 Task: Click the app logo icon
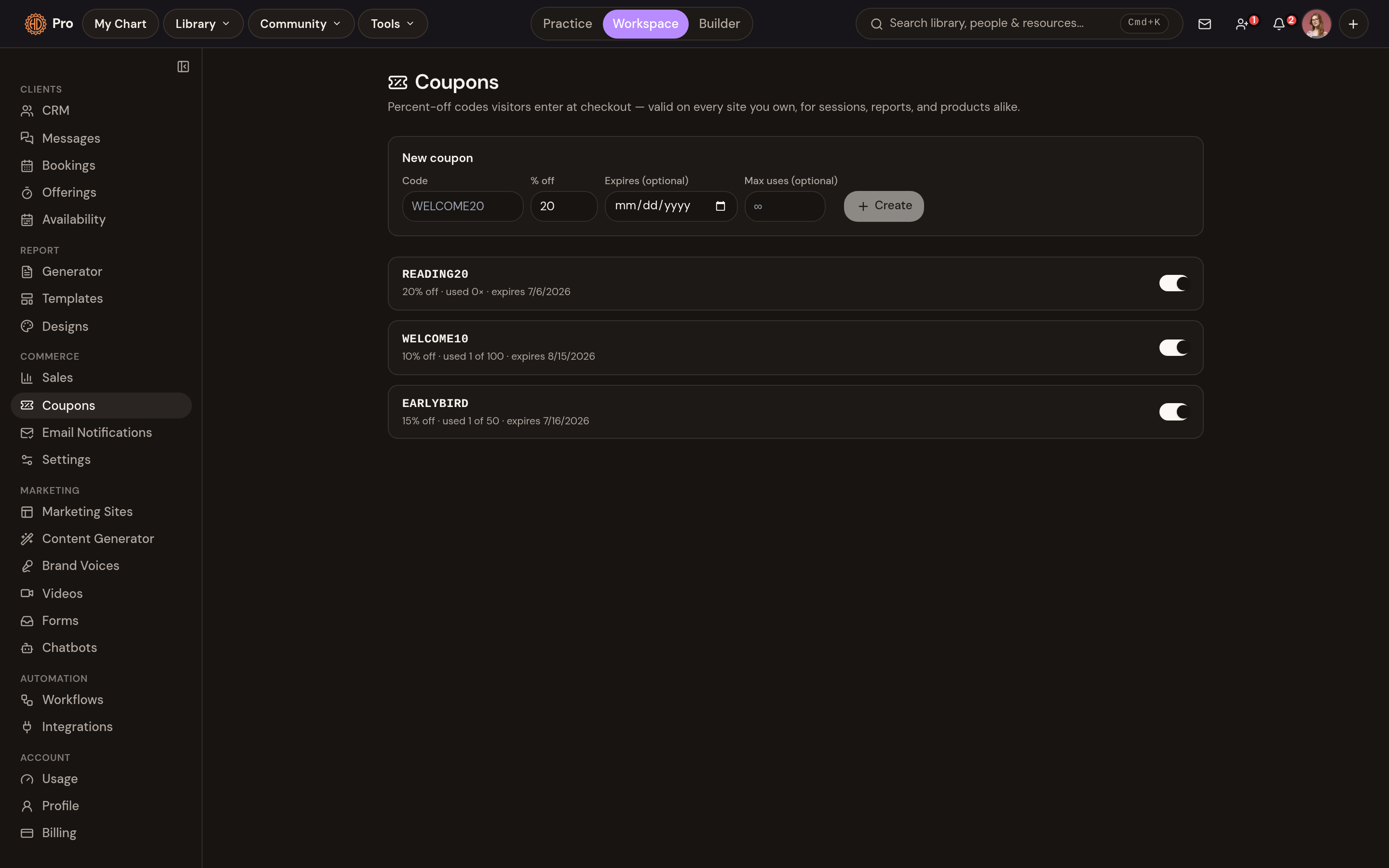pyautogui.click(x=36, y=24)
